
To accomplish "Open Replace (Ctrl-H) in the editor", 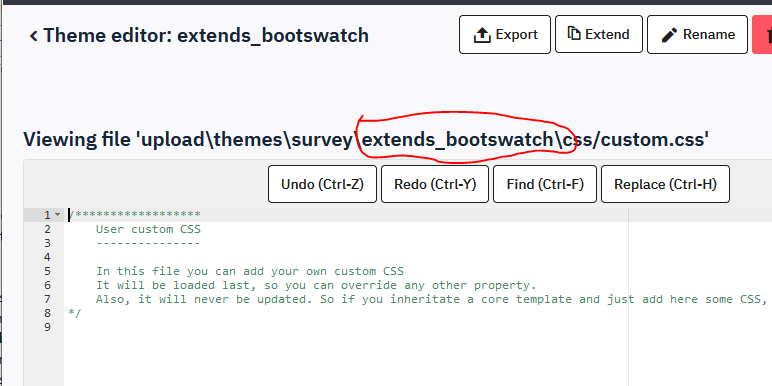I will click(x=665, y=184).
